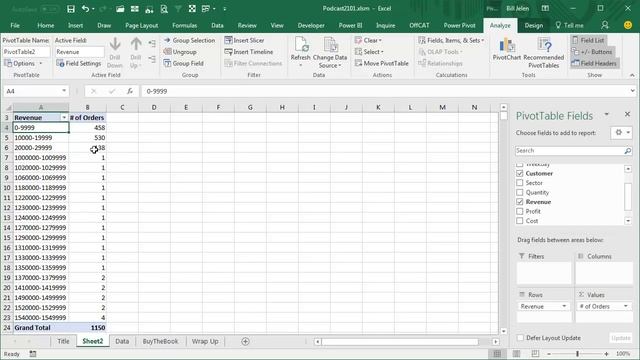Check the Sector field checkbox
Image resolution: width=640 pixels, height=360 pixels.
click(x=520, y=183)
